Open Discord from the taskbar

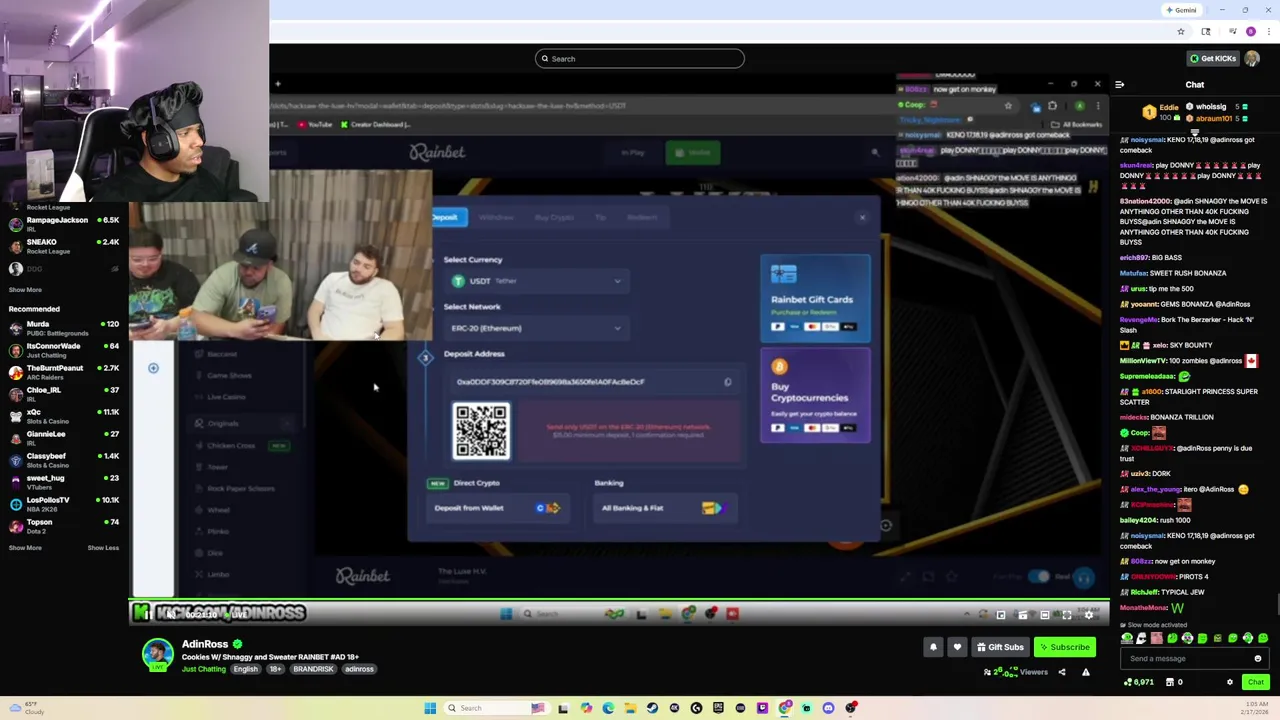[828, 708]
